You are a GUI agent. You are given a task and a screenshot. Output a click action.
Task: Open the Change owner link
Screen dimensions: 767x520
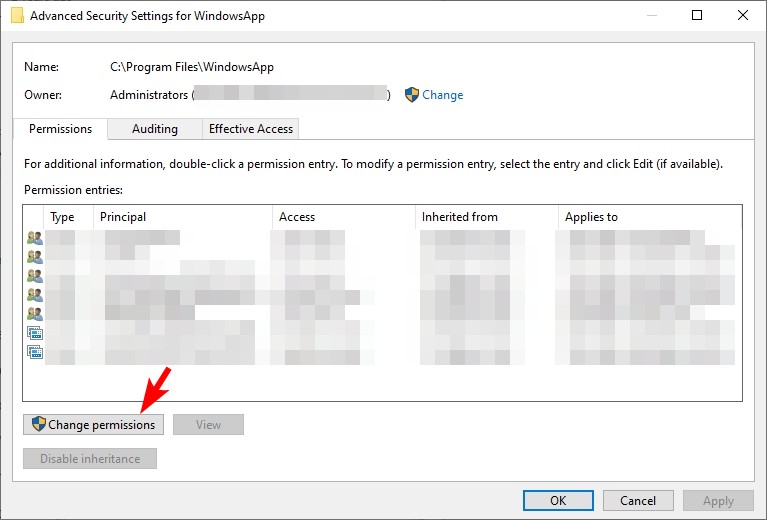click(442, 95)
